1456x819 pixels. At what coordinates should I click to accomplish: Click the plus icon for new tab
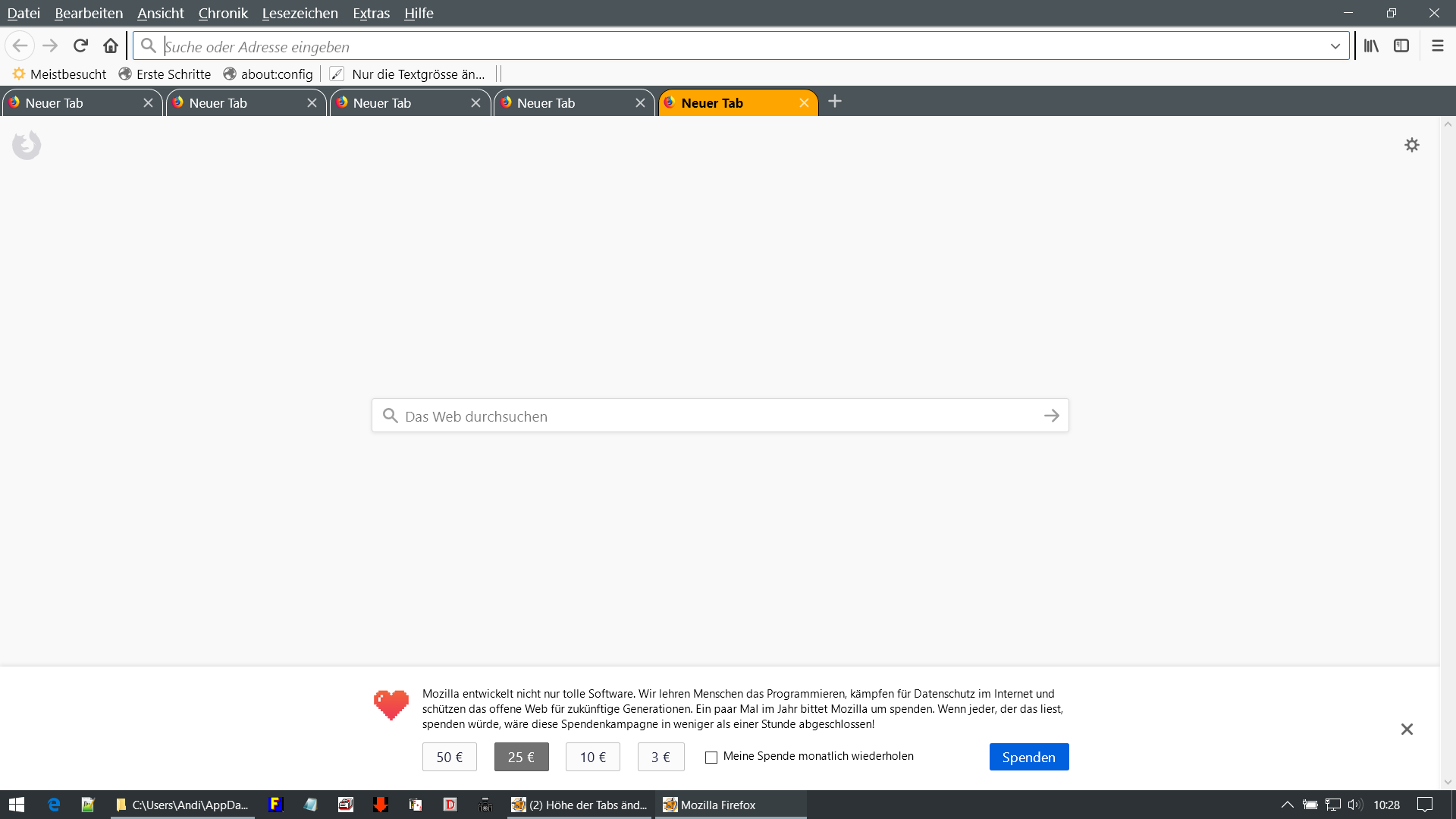click(x=835, y=102)
